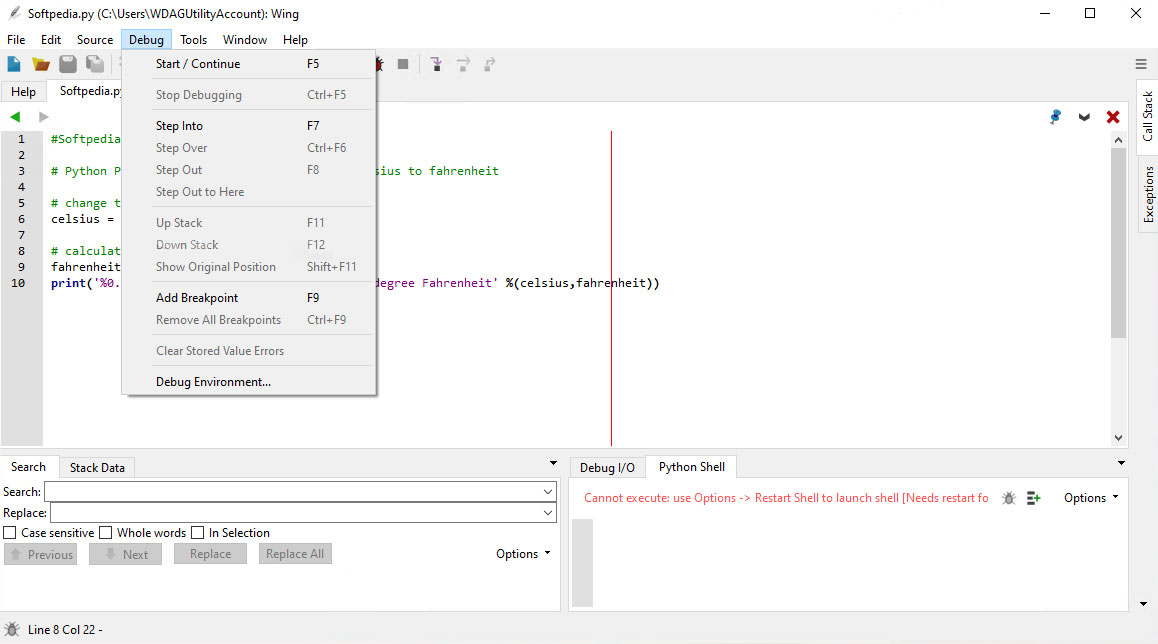
Task: Click the Step Into toolbar icon
Action: coord(436,64)
